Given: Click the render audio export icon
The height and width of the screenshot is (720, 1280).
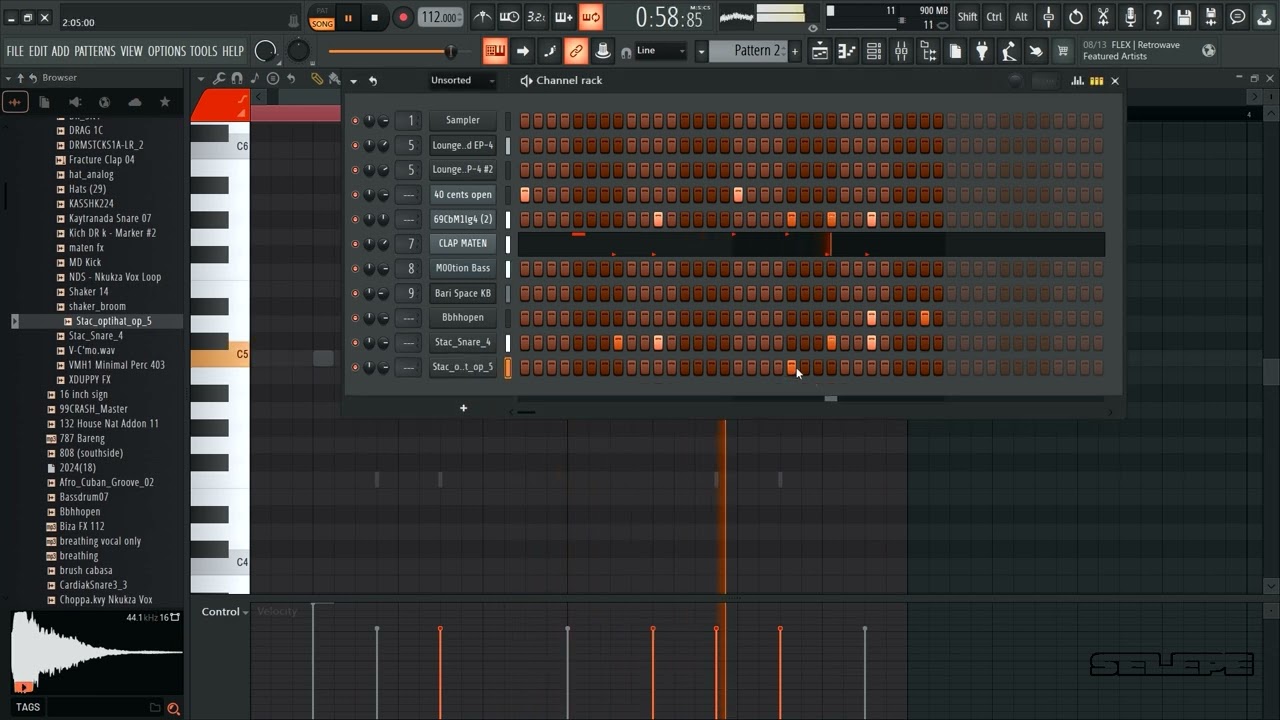Looking at the screenshot, I should pyautogui.click(x=1211, y=17).
